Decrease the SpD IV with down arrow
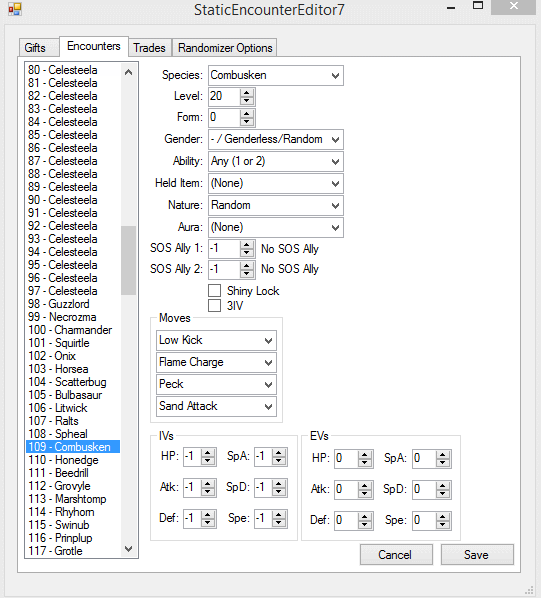The height and width of the screenshot is (598, 541). click(x=279, y=492)
